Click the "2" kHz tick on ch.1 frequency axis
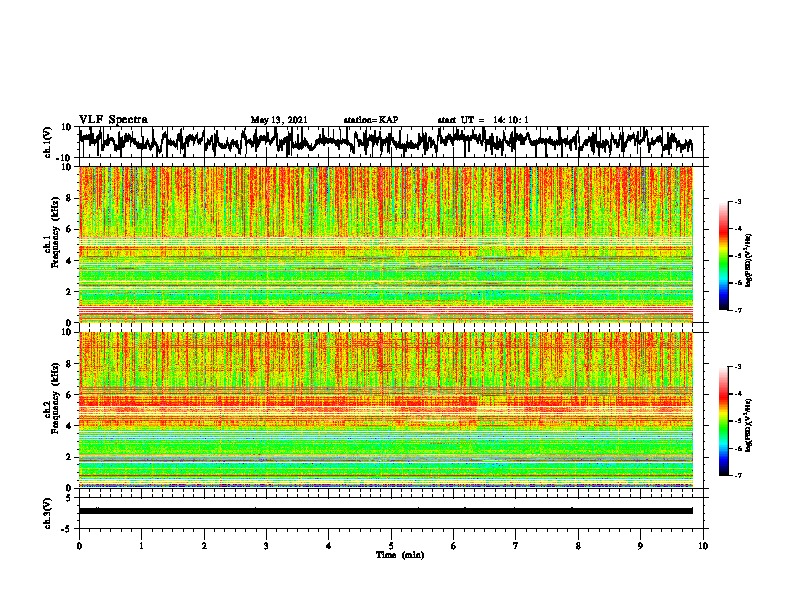 click(70, 292)
